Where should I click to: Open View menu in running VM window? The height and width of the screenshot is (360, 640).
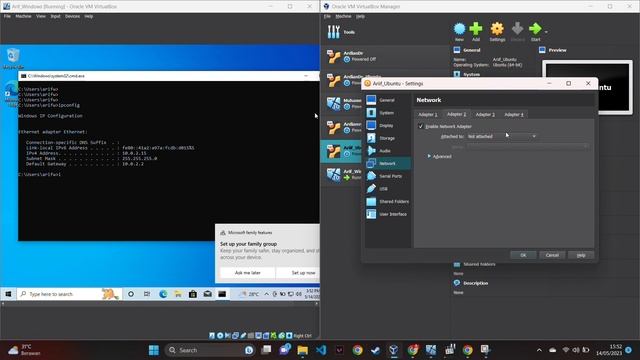tap(41, 16)
